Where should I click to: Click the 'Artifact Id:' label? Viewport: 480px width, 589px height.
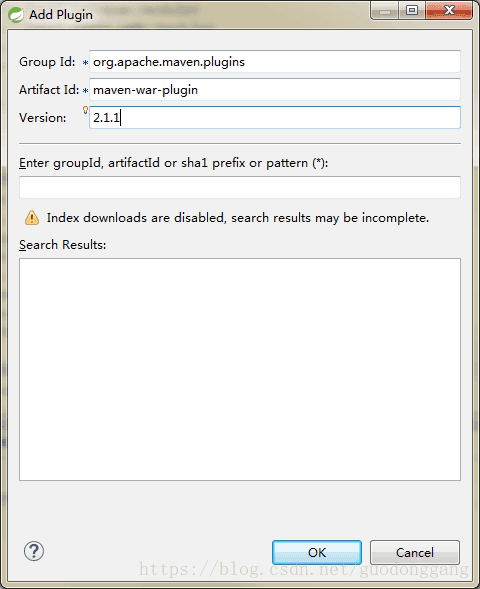49,90
